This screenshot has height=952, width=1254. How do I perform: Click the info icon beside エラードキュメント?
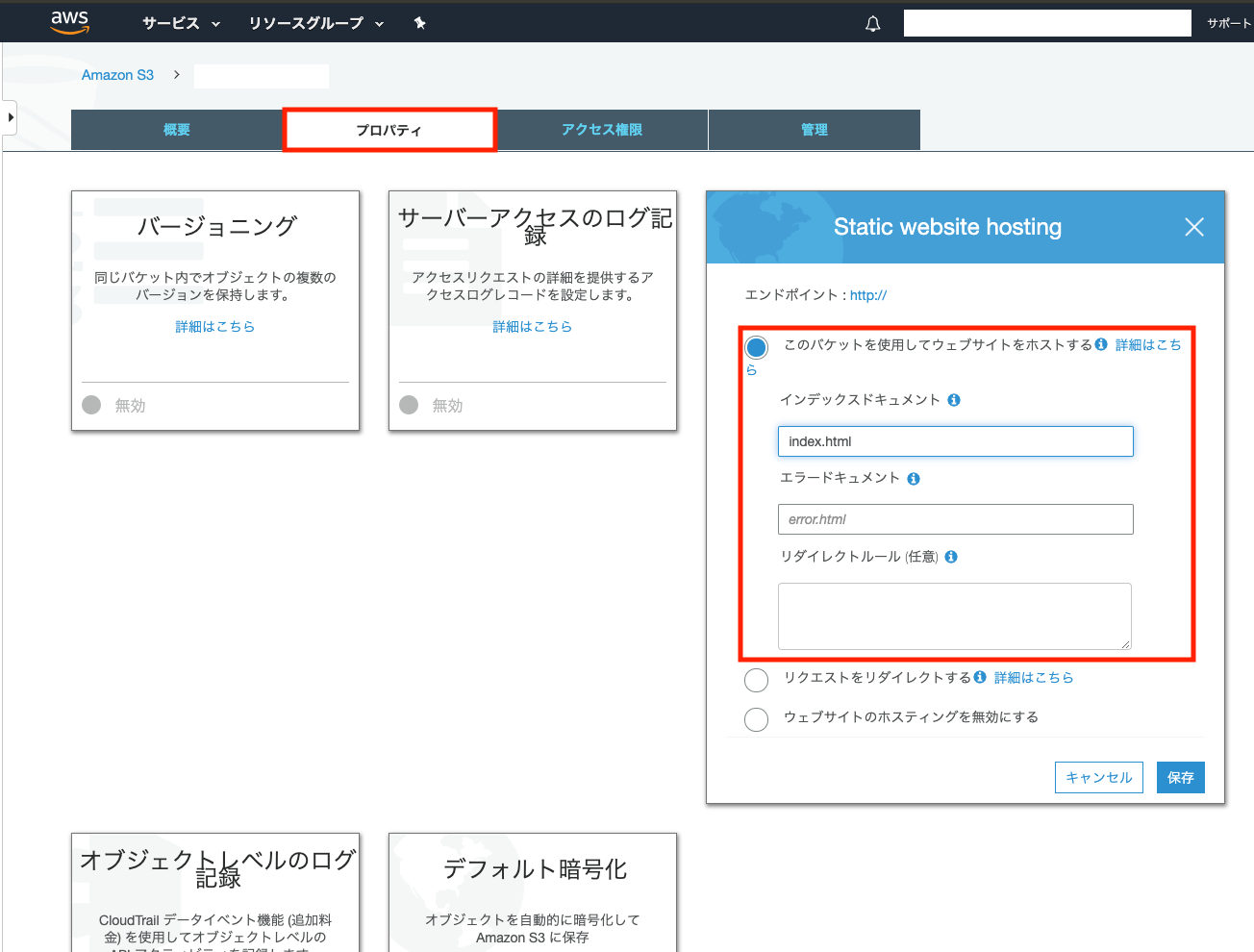click(x=914, y=478)
